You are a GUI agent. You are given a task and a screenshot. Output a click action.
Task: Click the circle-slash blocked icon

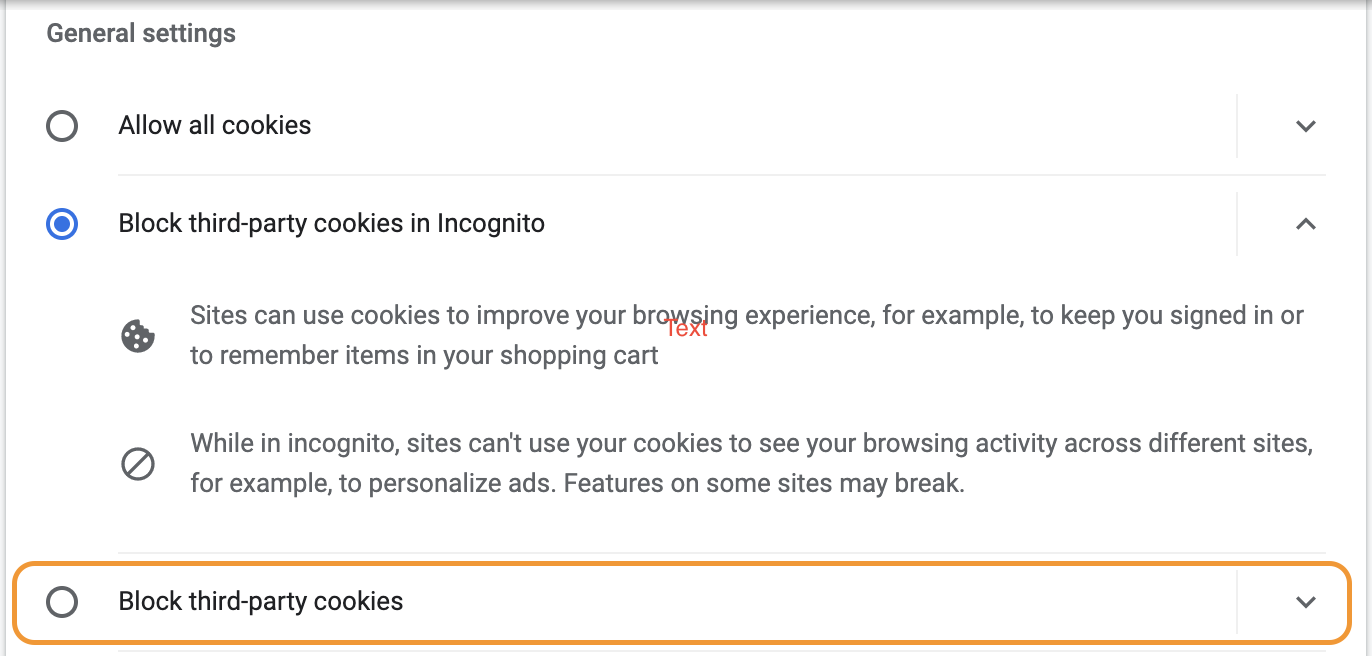click(x=137, y=464)
